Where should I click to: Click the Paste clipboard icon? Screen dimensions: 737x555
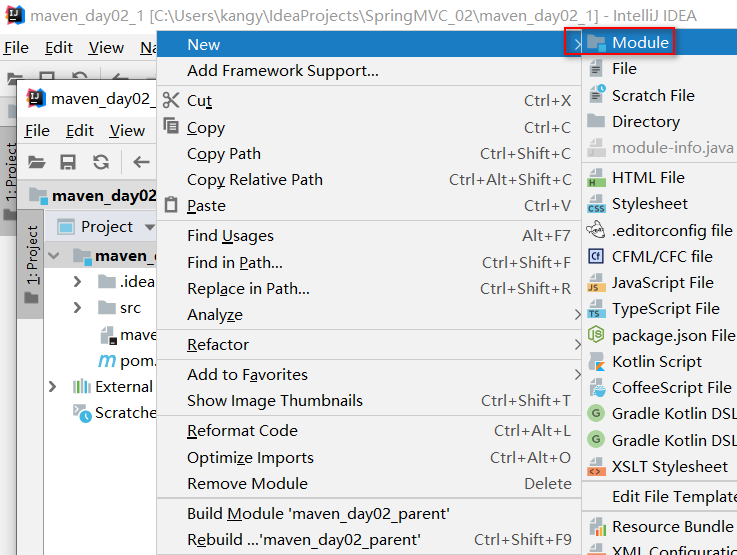[x=171, y=205]
